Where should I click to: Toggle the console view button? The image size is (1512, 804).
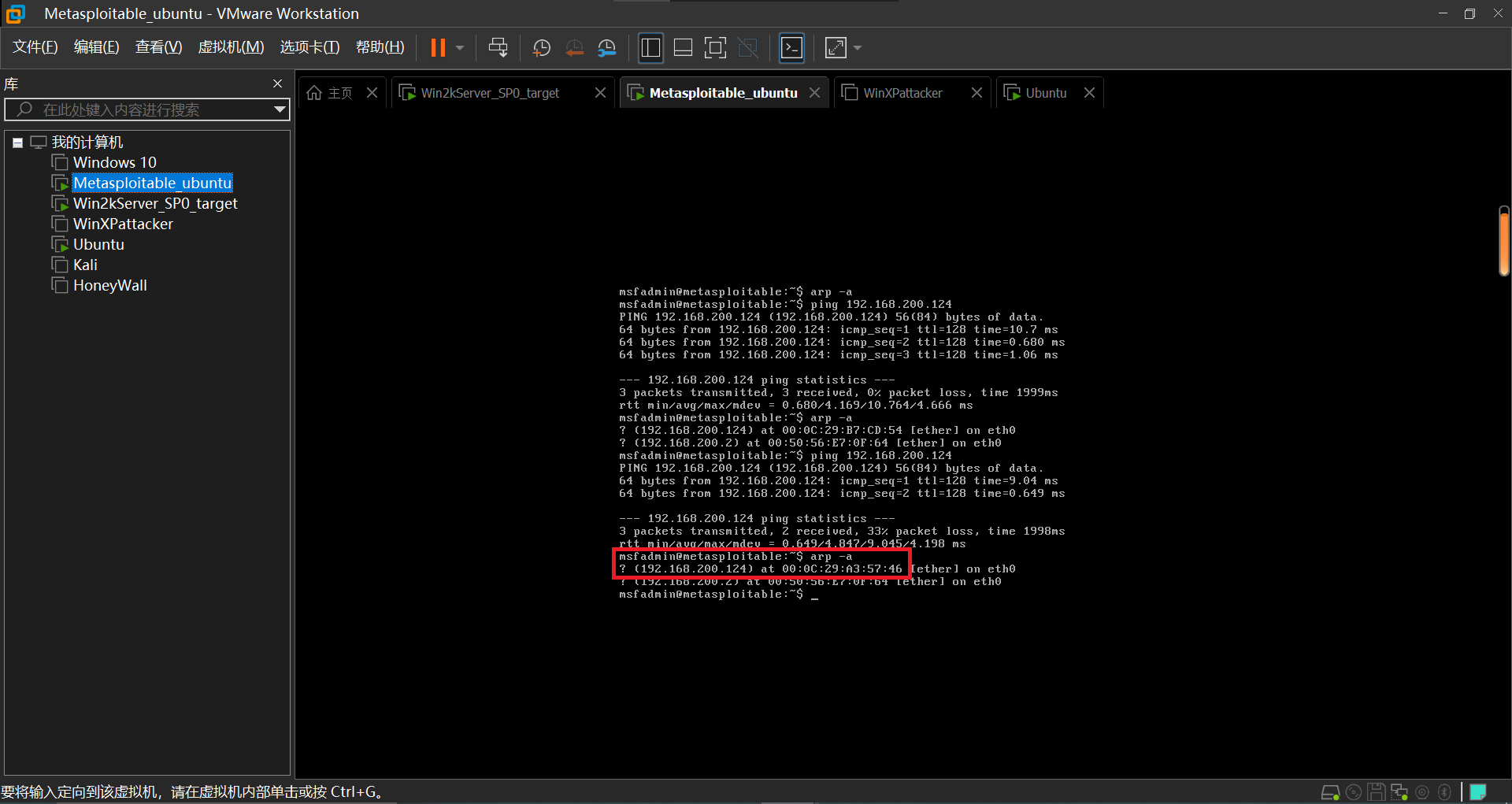point(791,48)
